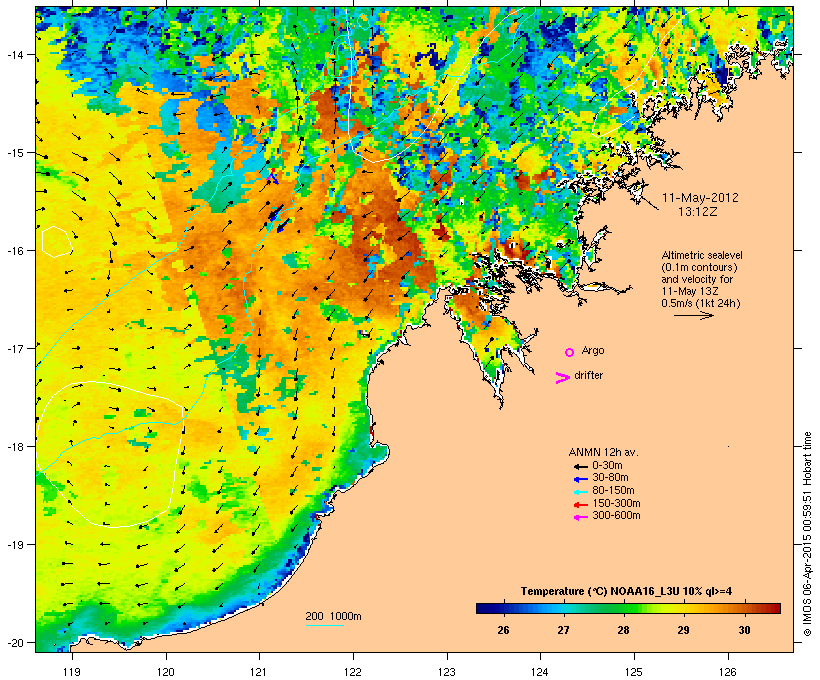Click the 'Altimetric sealevel' caption text
Image resolution: width=820 pixels, height=680 pixels.
coord(702,255)
